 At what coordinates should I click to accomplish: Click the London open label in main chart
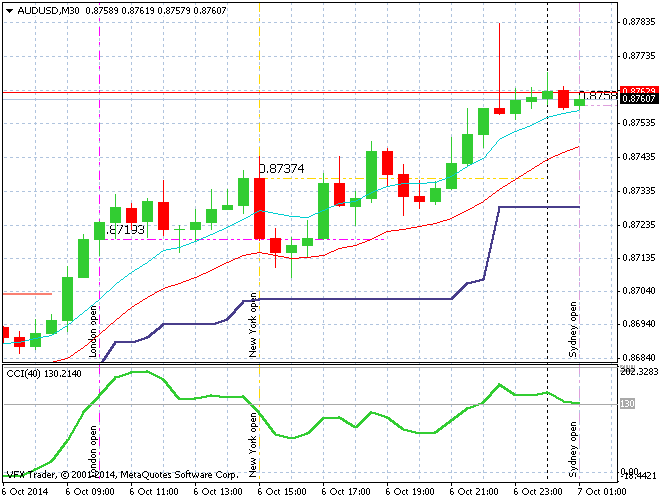[x=93, y=332]
